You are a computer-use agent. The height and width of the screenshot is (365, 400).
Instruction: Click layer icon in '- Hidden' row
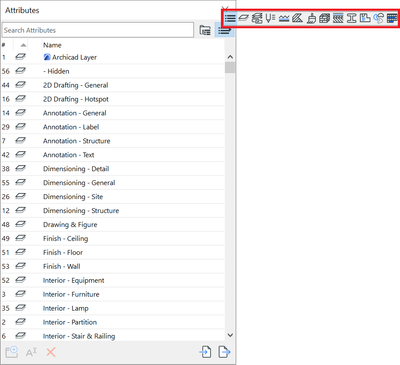[x=20, y=71]
